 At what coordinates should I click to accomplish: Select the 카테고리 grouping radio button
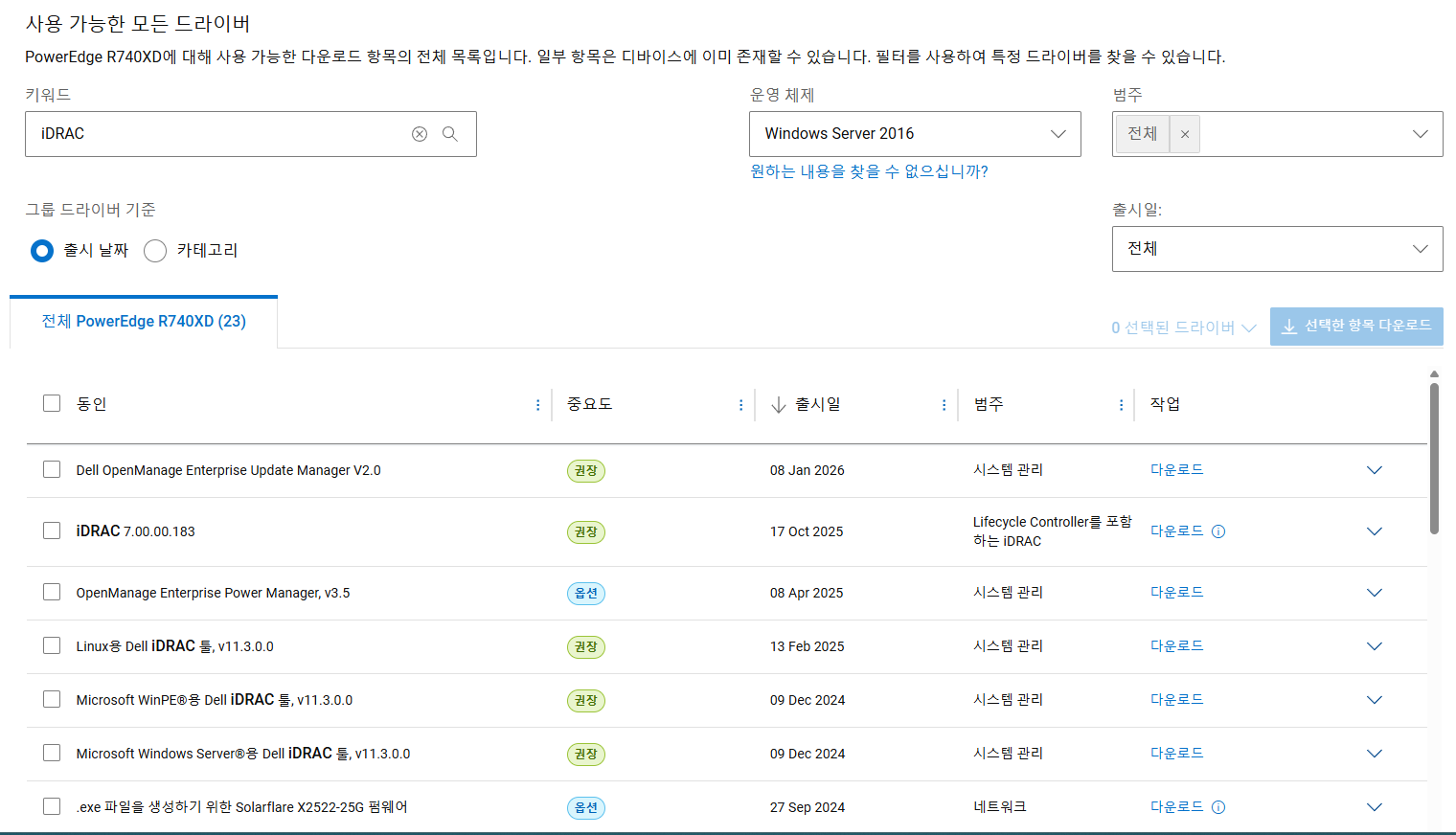[155, 251]
